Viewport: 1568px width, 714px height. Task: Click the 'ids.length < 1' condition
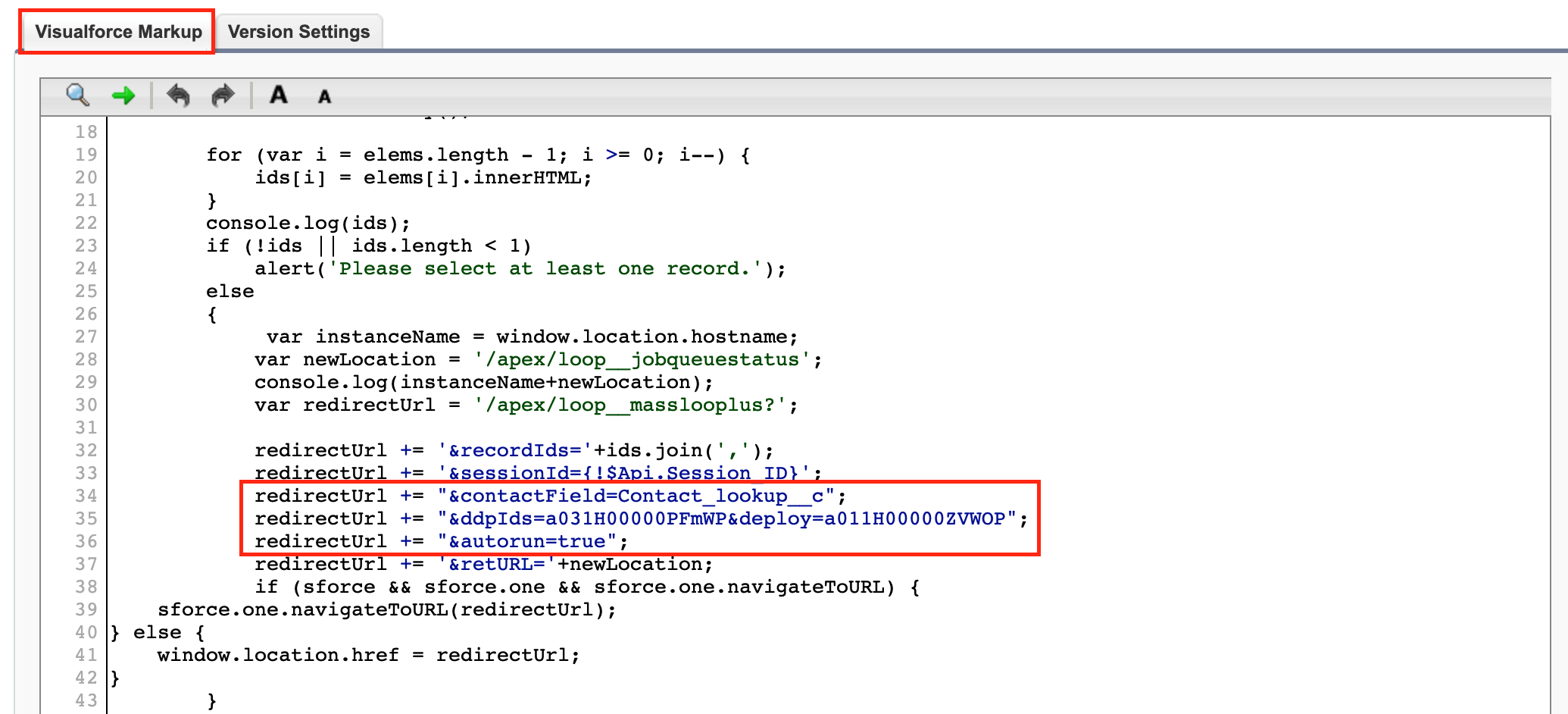pyautogui.click(x=436, y=246)
